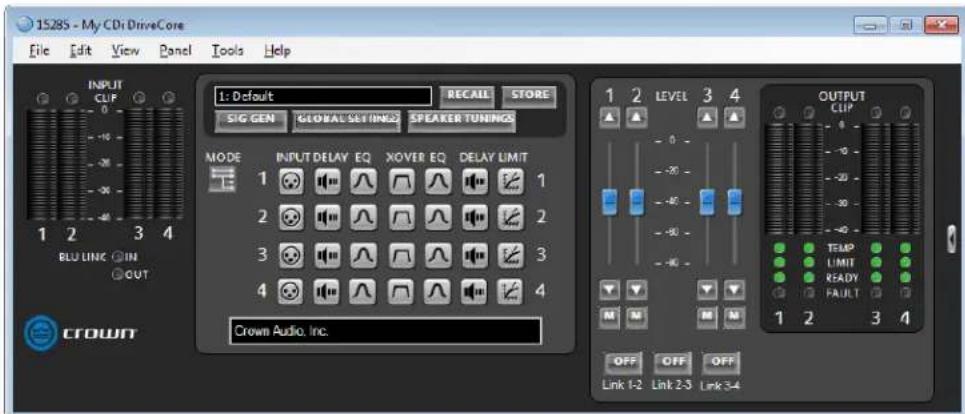Open the Help menu

click(x=276, y=51)
